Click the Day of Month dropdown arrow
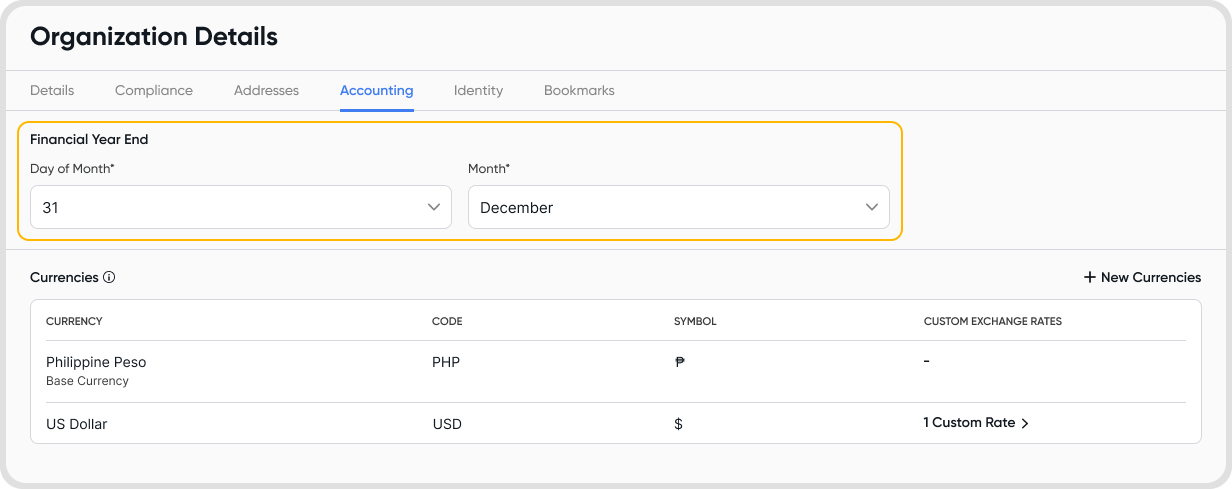This screenshot has width=1232, height=489. point(434,207)
